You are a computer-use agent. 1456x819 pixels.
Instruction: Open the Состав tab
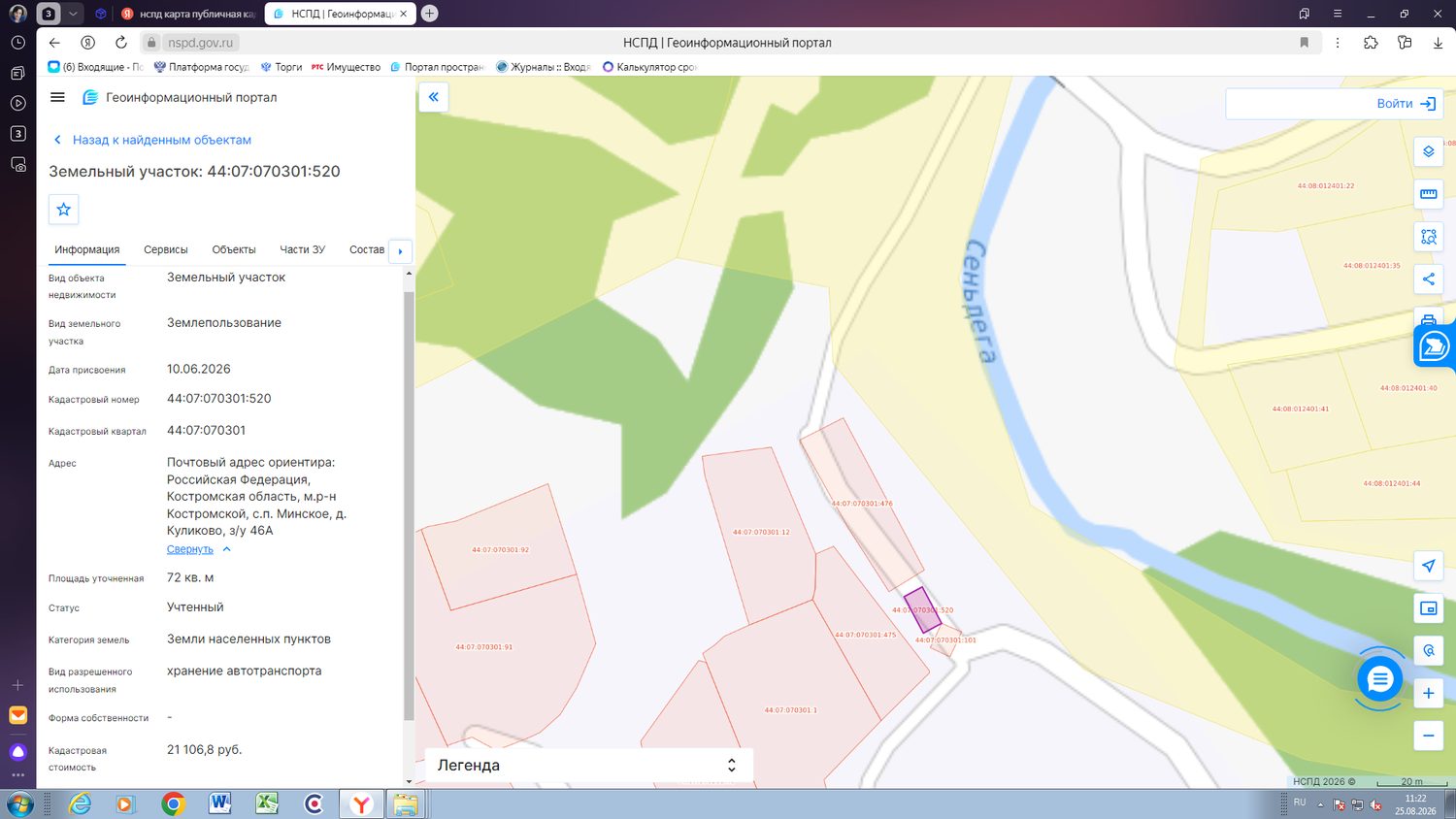[367, 249]
